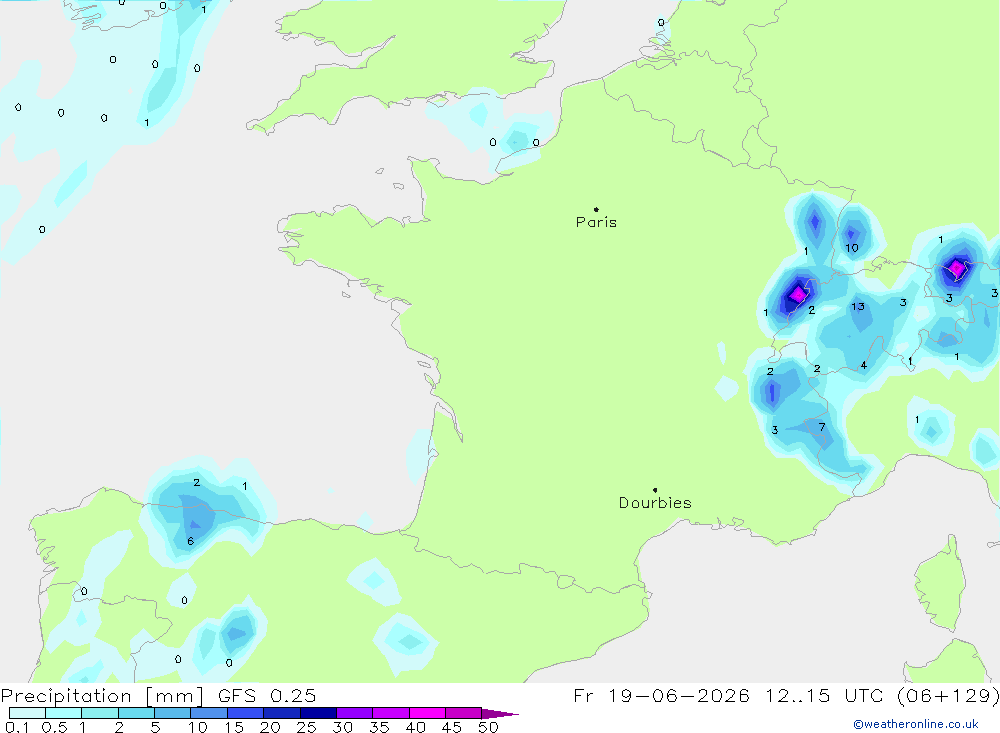
Task: Click the 20–25 mm legend swatch
Action: [x=281, y=713]
